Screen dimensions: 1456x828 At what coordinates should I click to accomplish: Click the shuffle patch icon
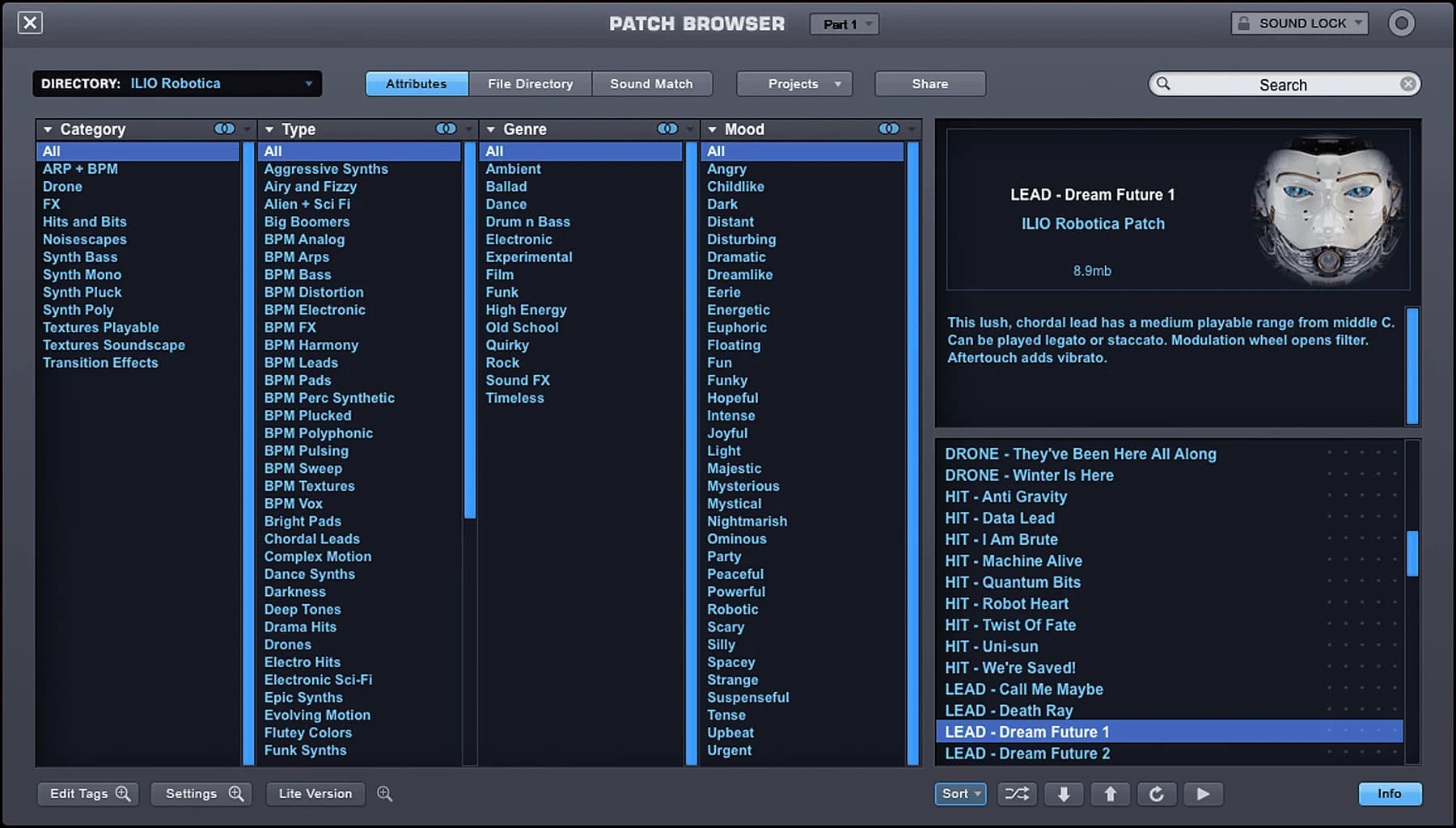tap(1017, 794)
